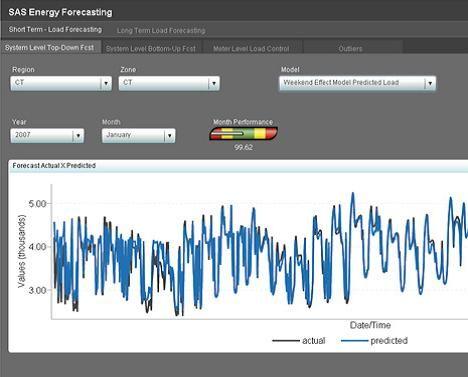Expand the Month dropdown arrow
The height and width of the screenshot is (377, 468).
click(169, 135)
